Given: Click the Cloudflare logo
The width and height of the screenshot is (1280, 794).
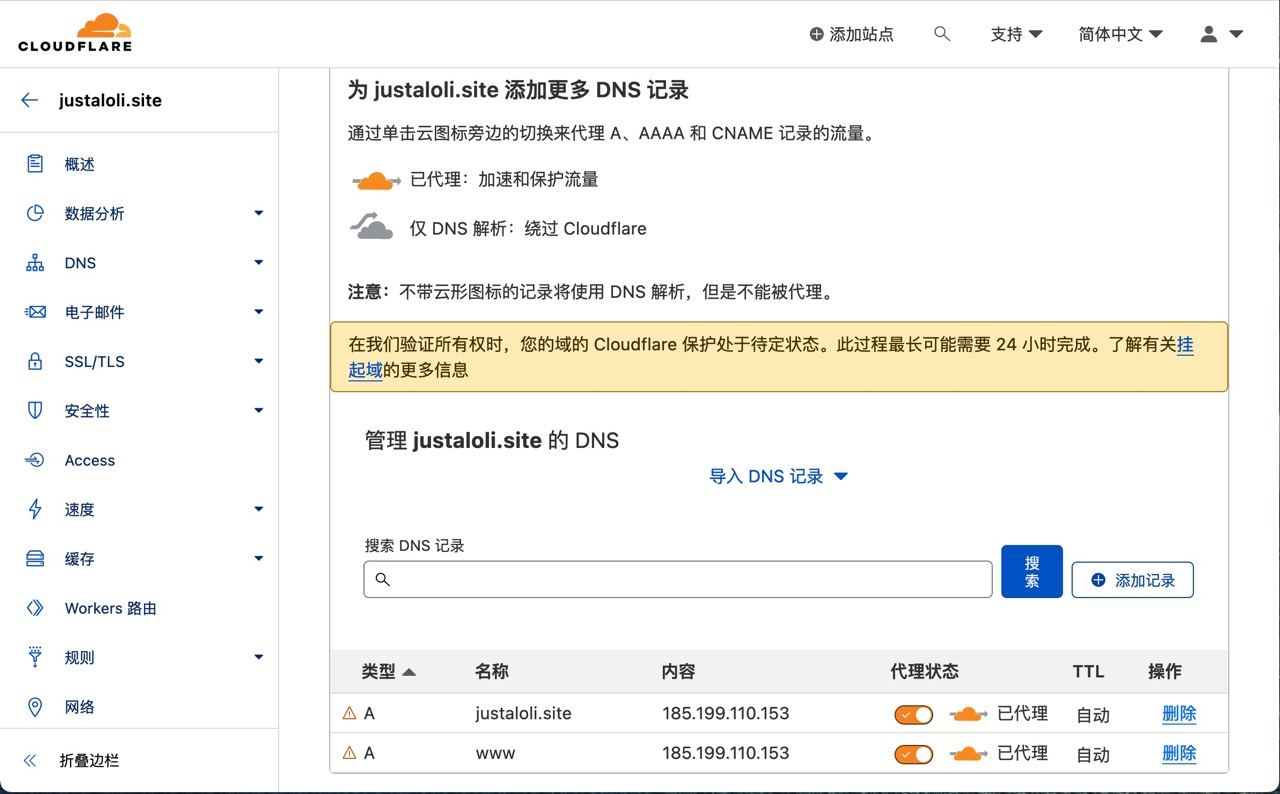Looking at the screenshot, I should tap(75, 33).
